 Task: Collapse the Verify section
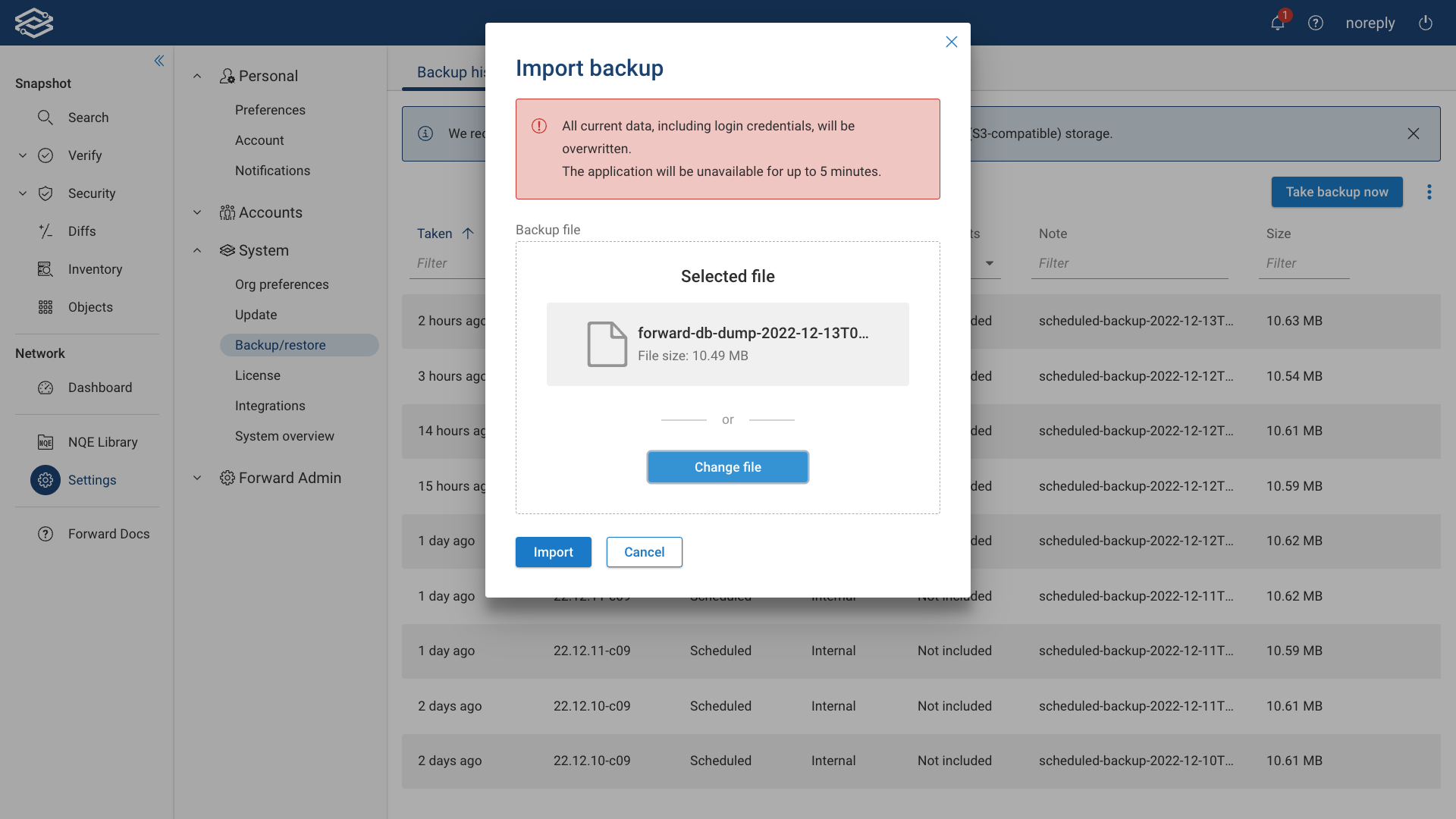(22, 155)
